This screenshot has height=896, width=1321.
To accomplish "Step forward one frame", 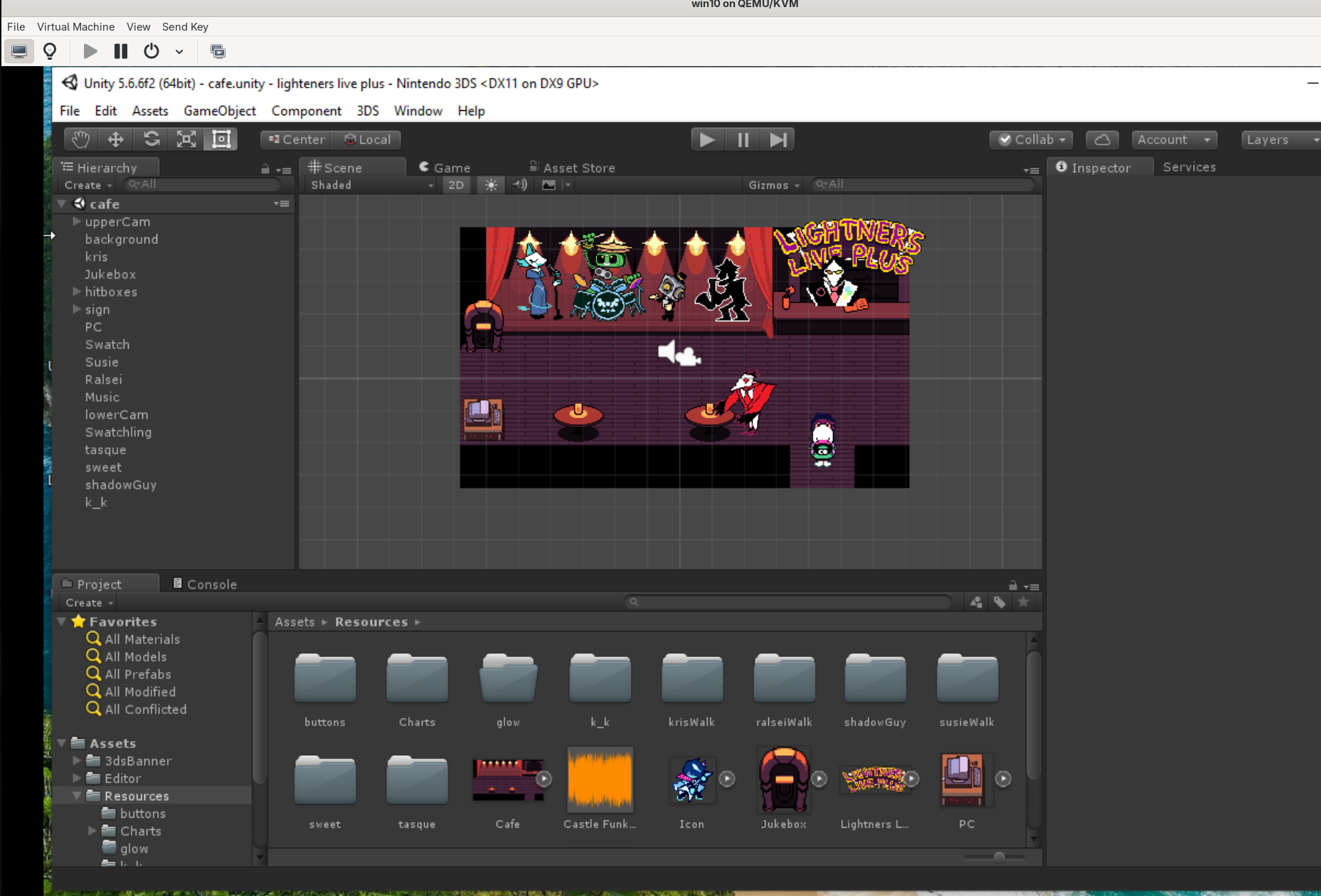I will 778,139.
